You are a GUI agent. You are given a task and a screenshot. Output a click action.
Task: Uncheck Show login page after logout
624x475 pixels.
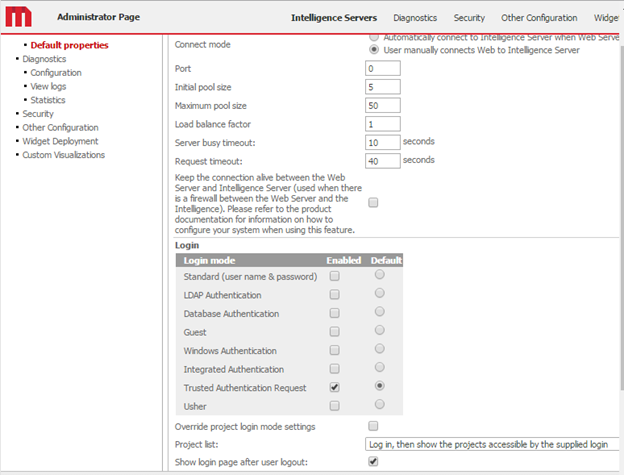click(373, 462)
